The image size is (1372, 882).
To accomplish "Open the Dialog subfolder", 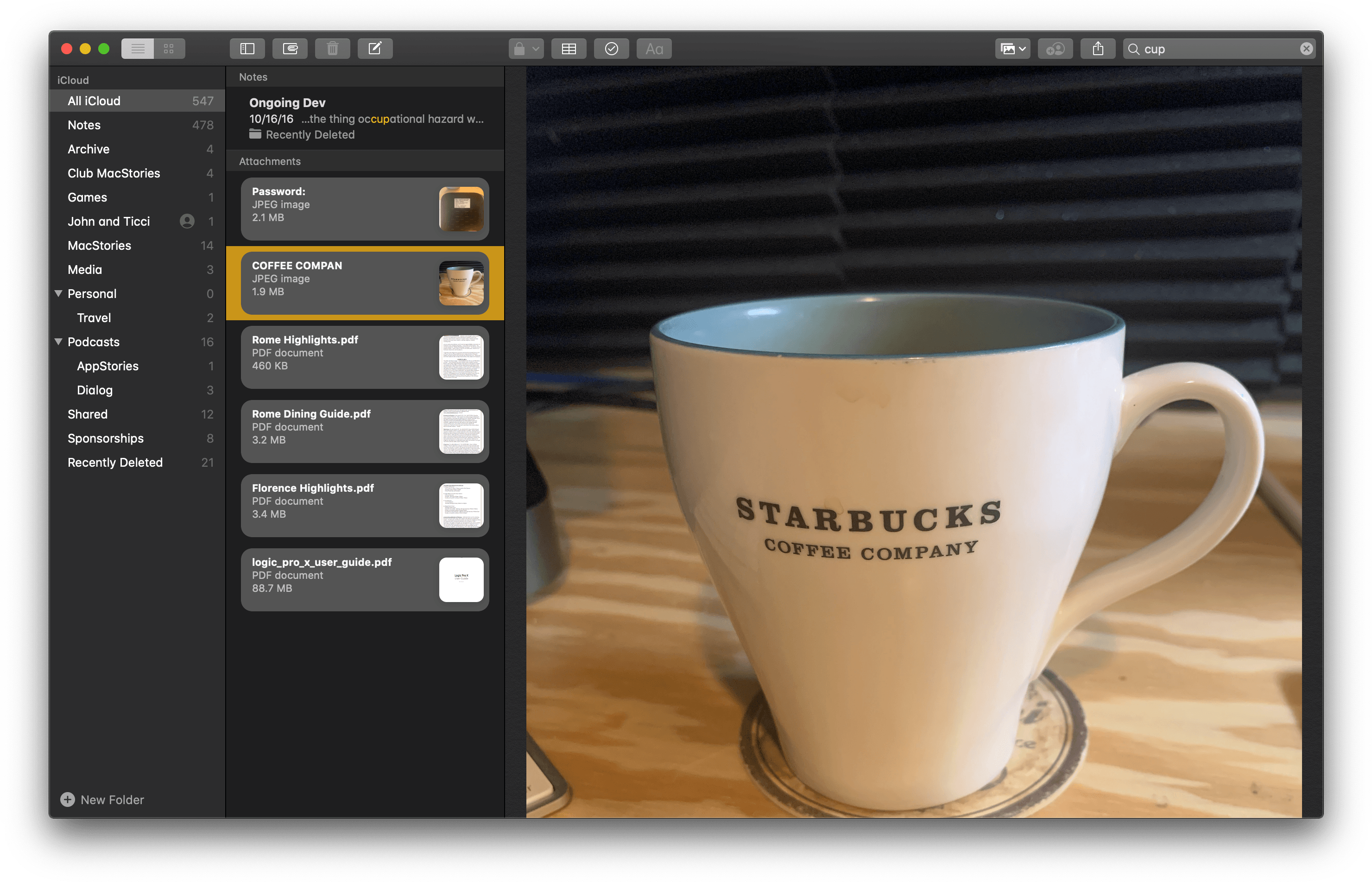I will [138, 390].
